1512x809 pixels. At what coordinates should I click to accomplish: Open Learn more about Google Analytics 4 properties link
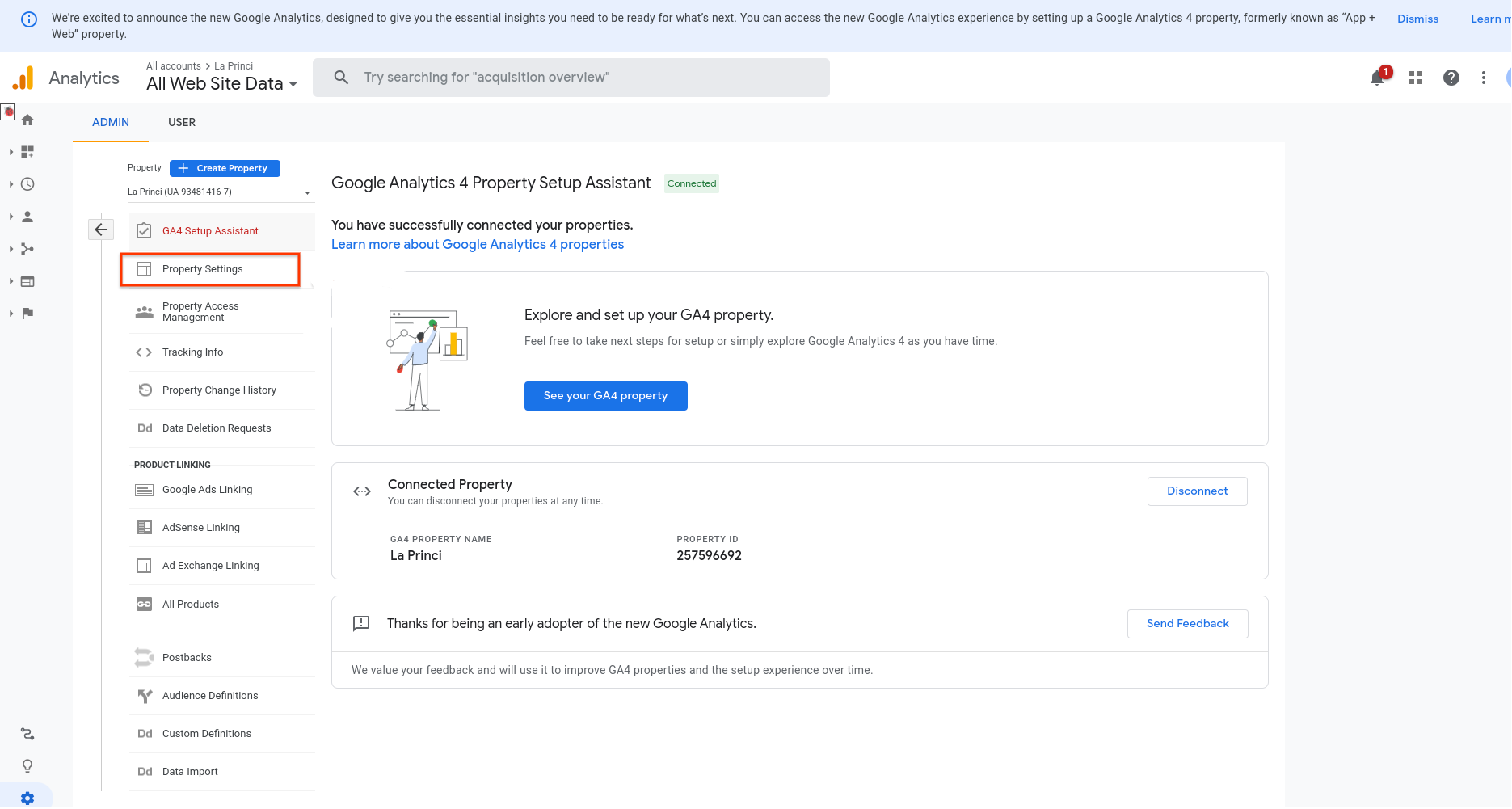click(x=478, y=245)
